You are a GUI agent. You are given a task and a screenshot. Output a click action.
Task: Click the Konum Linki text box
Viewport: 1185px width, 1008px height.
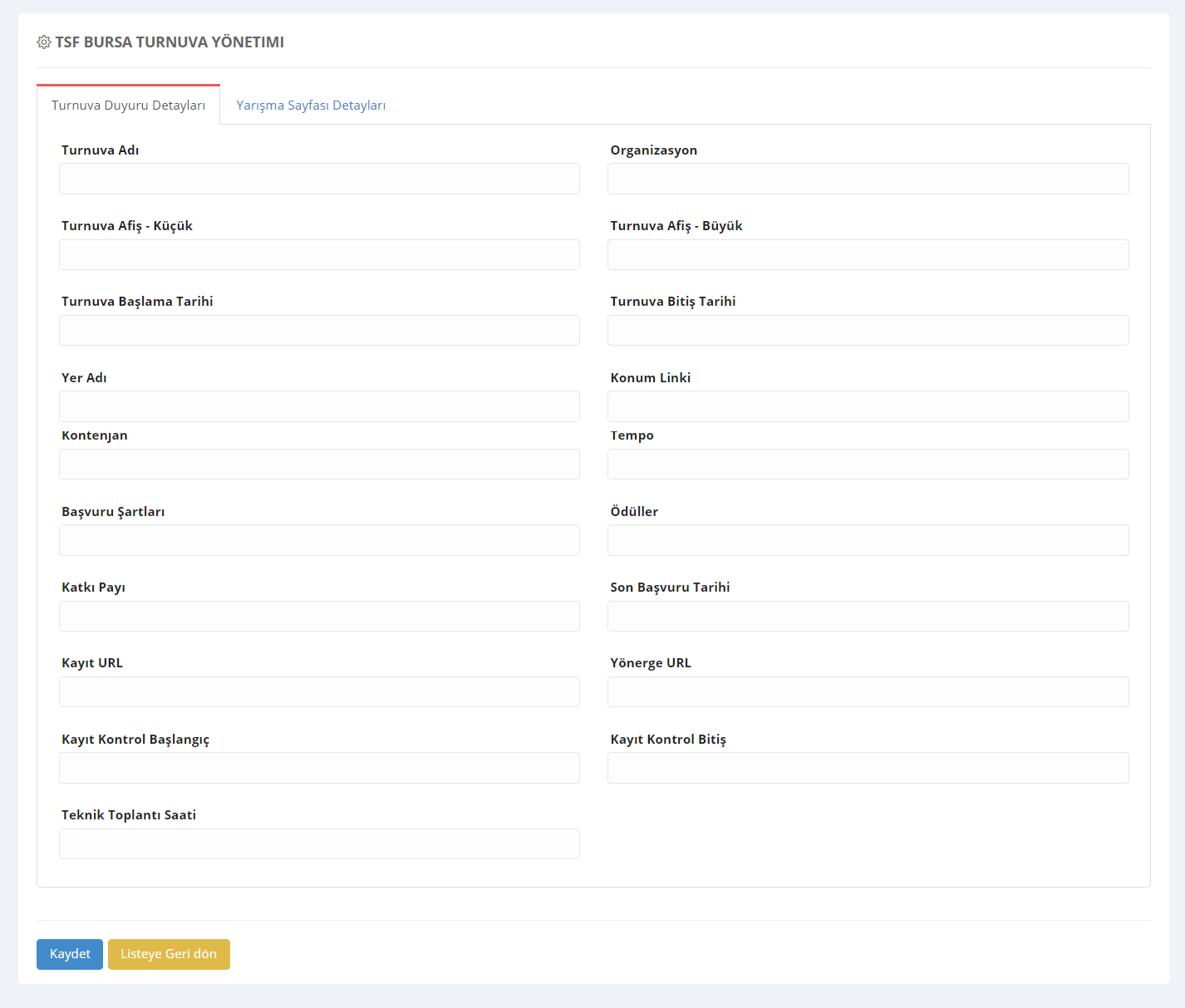click(x=868, y=406)
